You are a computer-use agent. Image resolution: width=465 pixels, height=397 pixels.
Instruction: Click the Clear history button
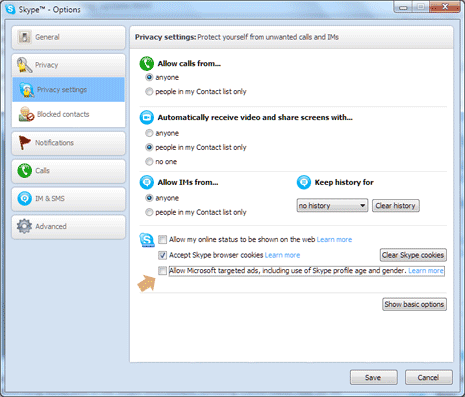(396, 206)
